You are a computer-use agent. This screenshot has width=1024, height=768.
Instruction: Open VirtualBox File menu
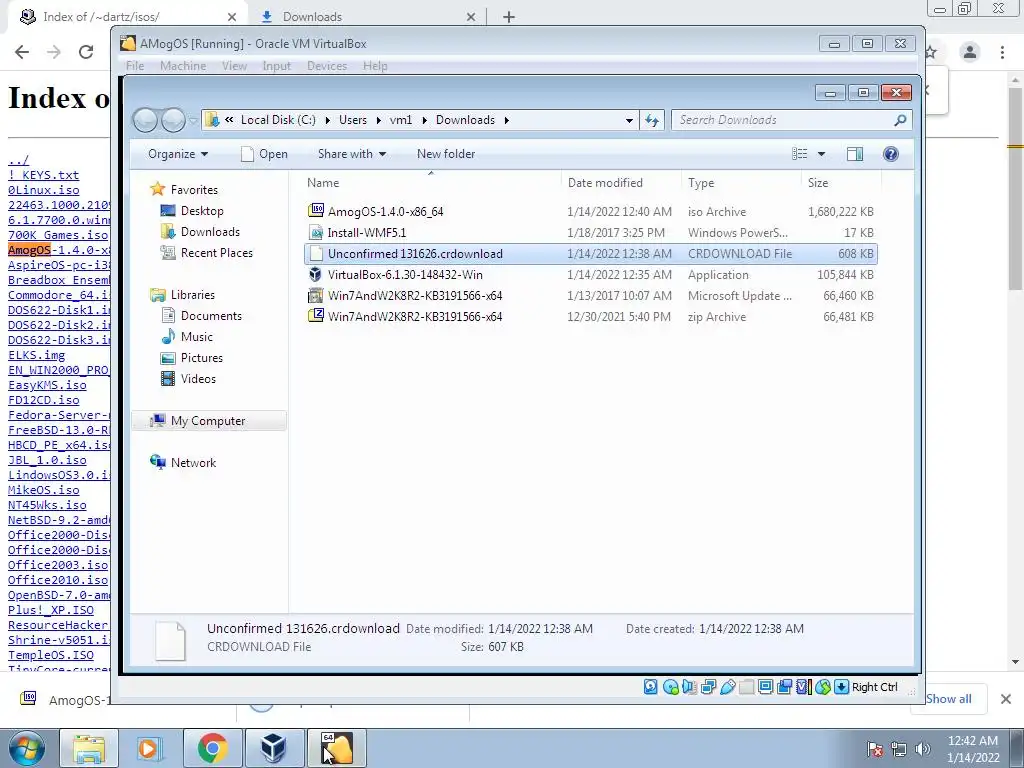(135, 66)
